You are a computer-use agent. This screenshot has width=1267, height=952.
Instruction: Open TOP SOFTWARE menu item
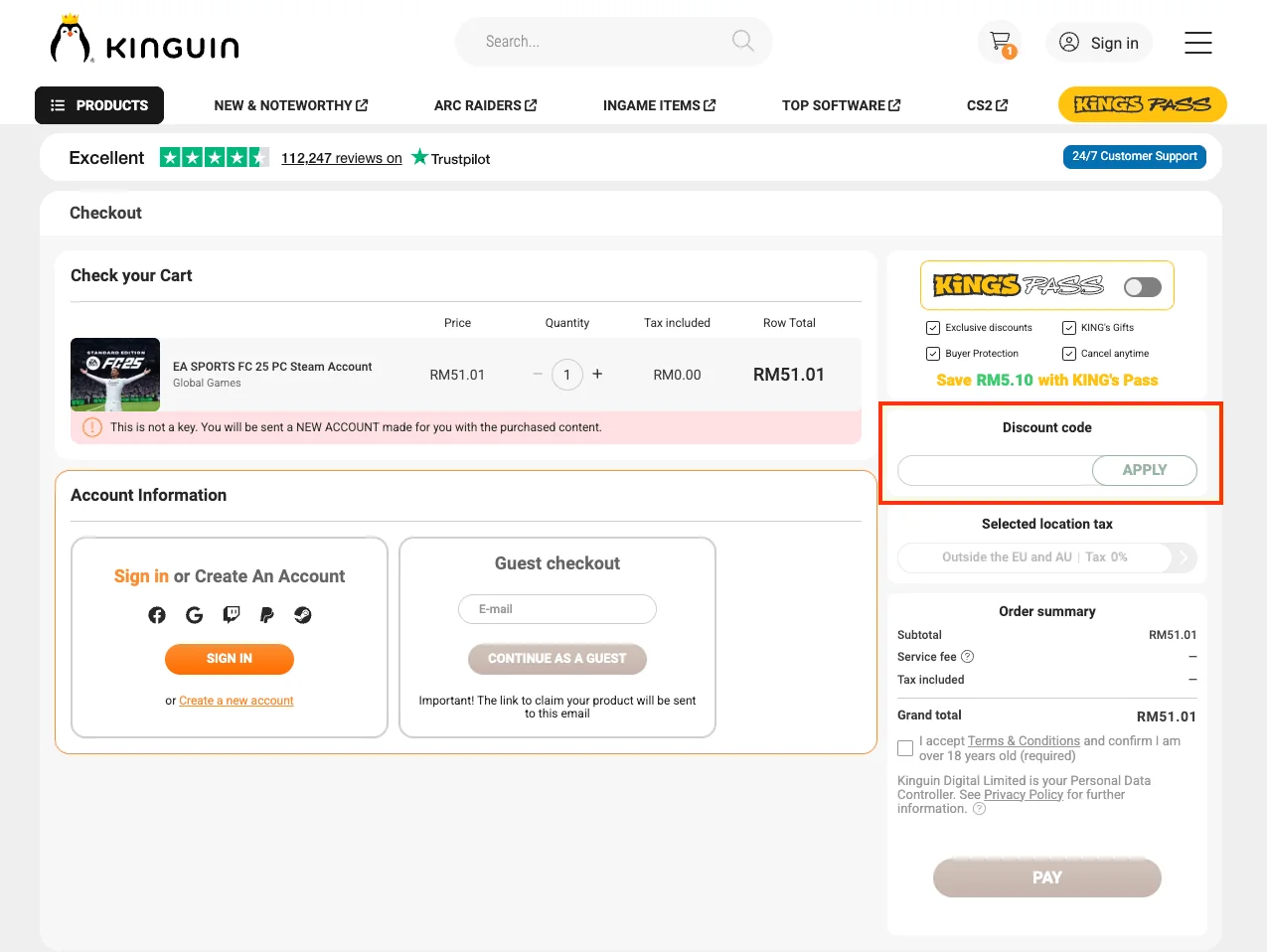point(842,105)
